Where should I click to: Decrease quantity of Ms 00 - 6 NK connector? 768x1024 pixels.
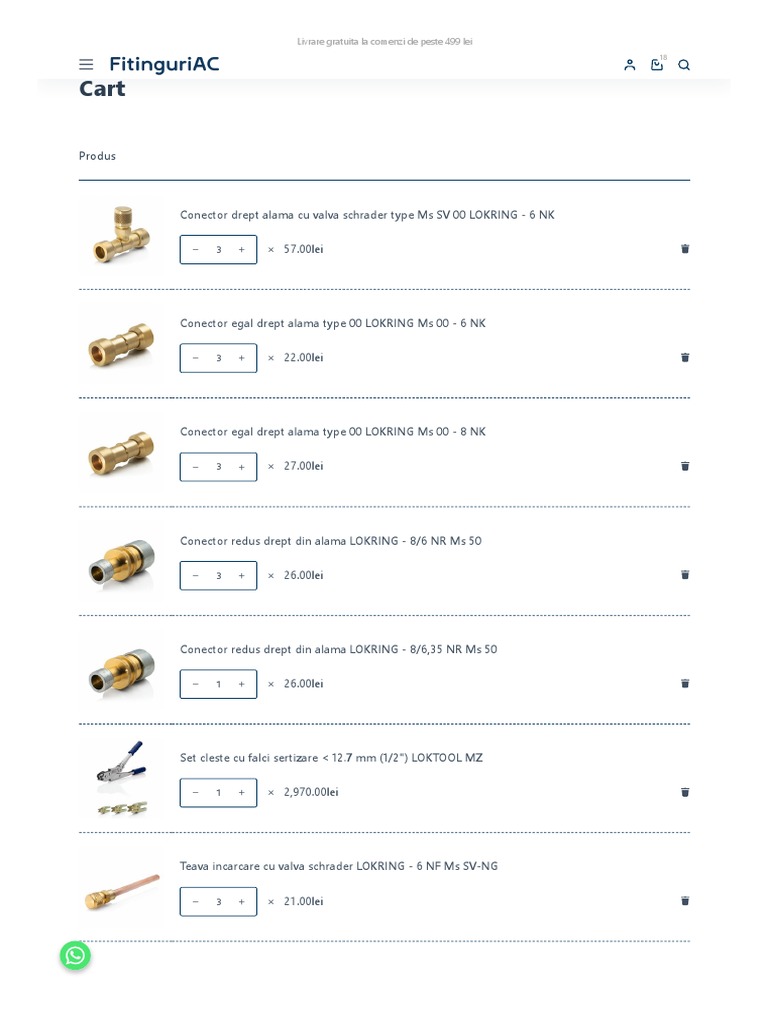[x=195, y=358]
